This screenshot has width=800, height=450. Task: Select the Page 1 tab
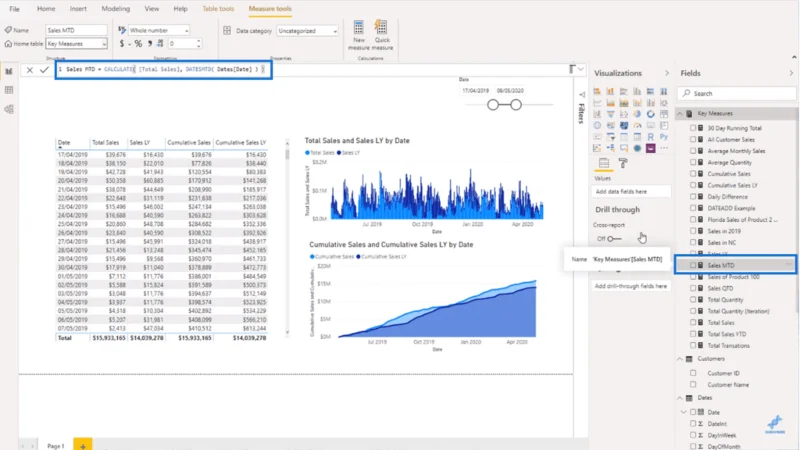pyautogui.click(x=56, y=445)
